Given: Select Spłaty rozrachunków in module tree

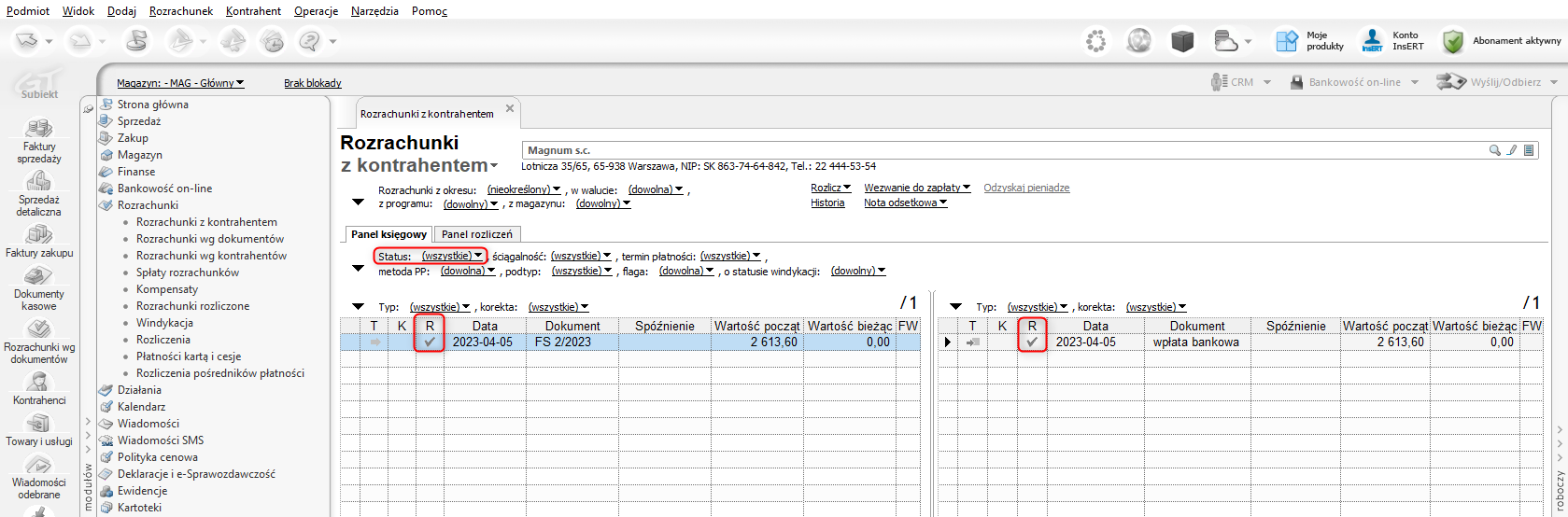Looking at the screenshot, I should [x=188, y=272].
